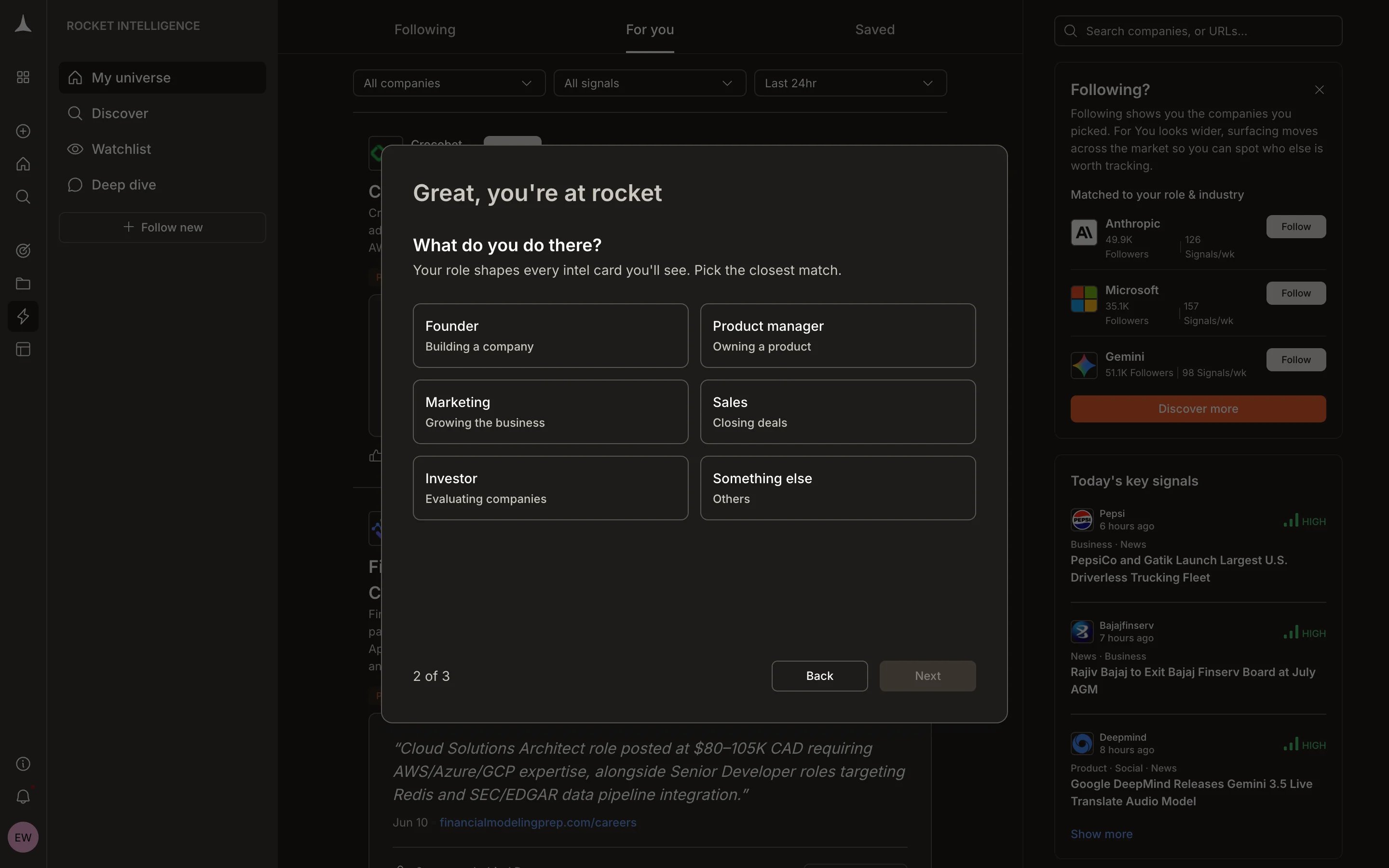Open Watchlist in sidebar
Image resolution: width=1389 pixels, height=868 pixels.
[x=163, y=149]
